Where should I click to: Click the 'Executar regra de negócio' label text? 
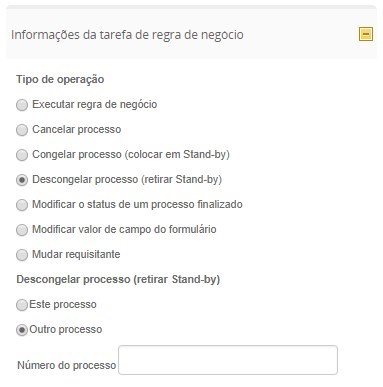pos(95,104)
